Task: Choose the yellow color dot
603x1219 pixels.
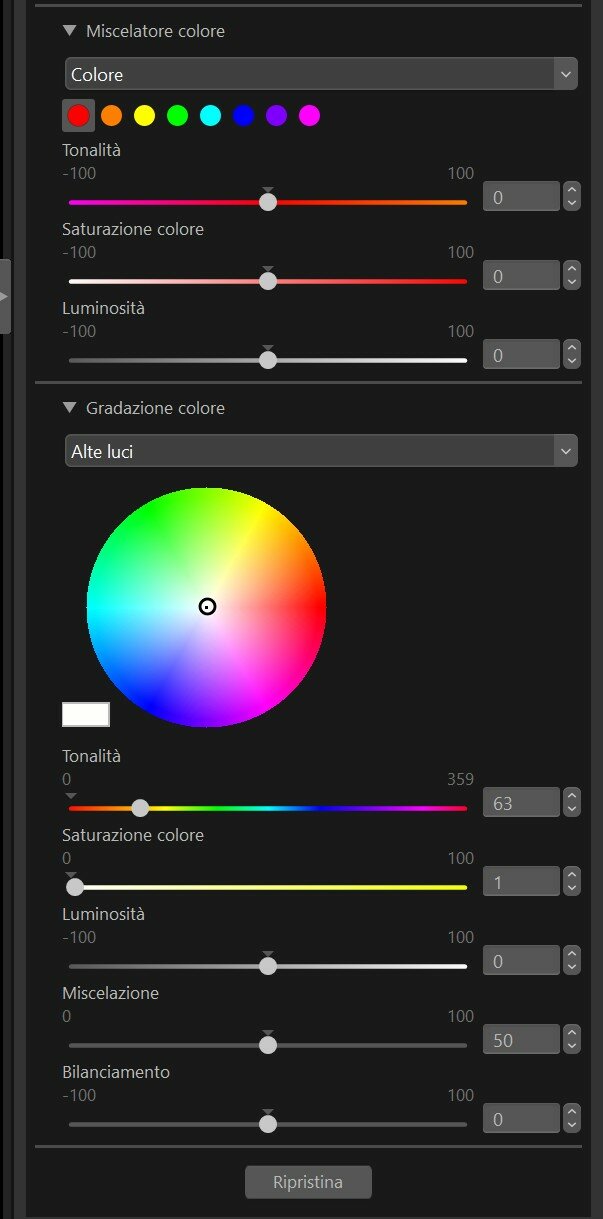Action: 144,116
